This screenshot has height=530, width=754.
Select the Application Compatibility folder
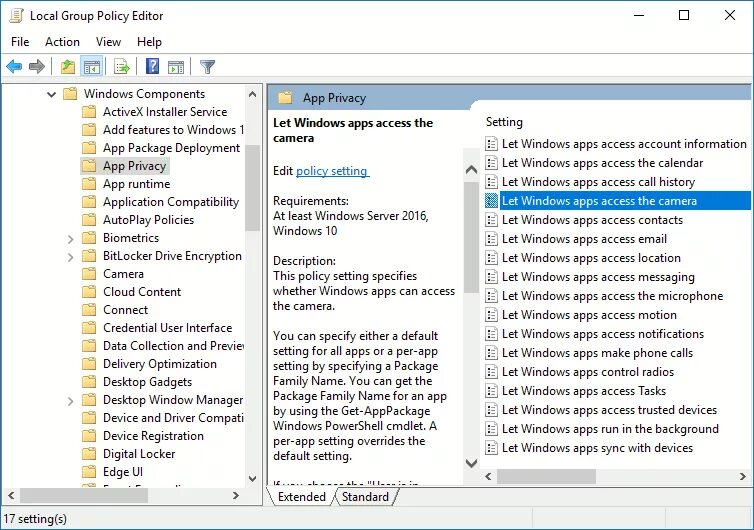[171, 202]
